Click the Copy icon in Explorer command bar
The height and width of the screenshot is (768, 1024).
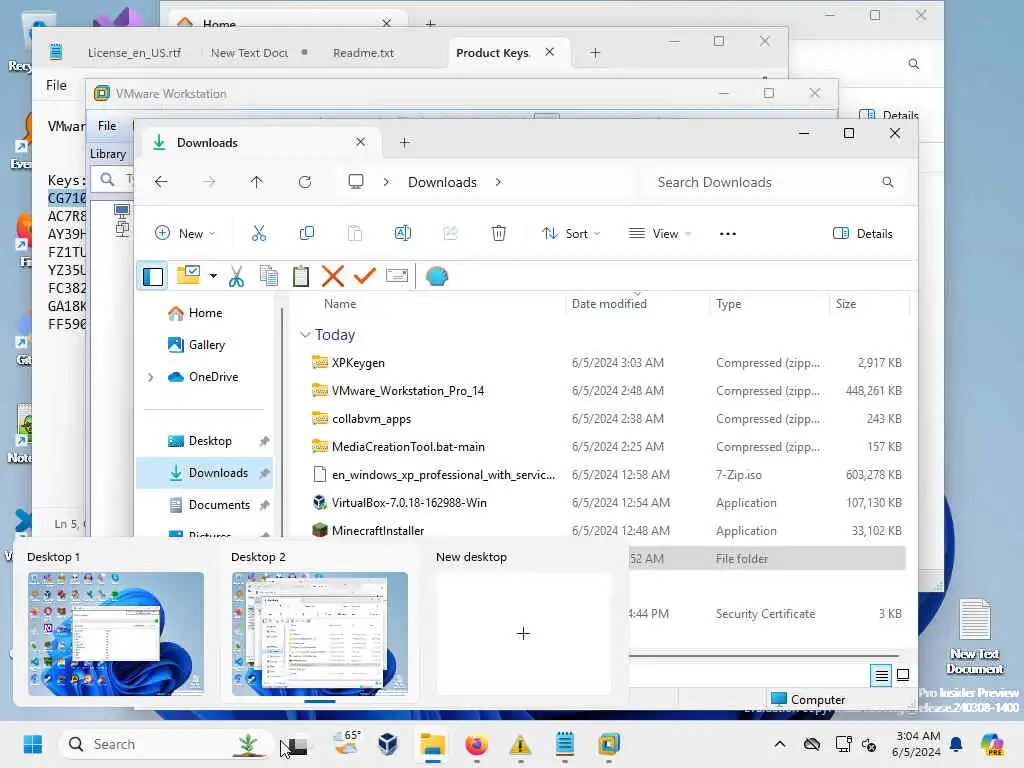coord(306,233)
